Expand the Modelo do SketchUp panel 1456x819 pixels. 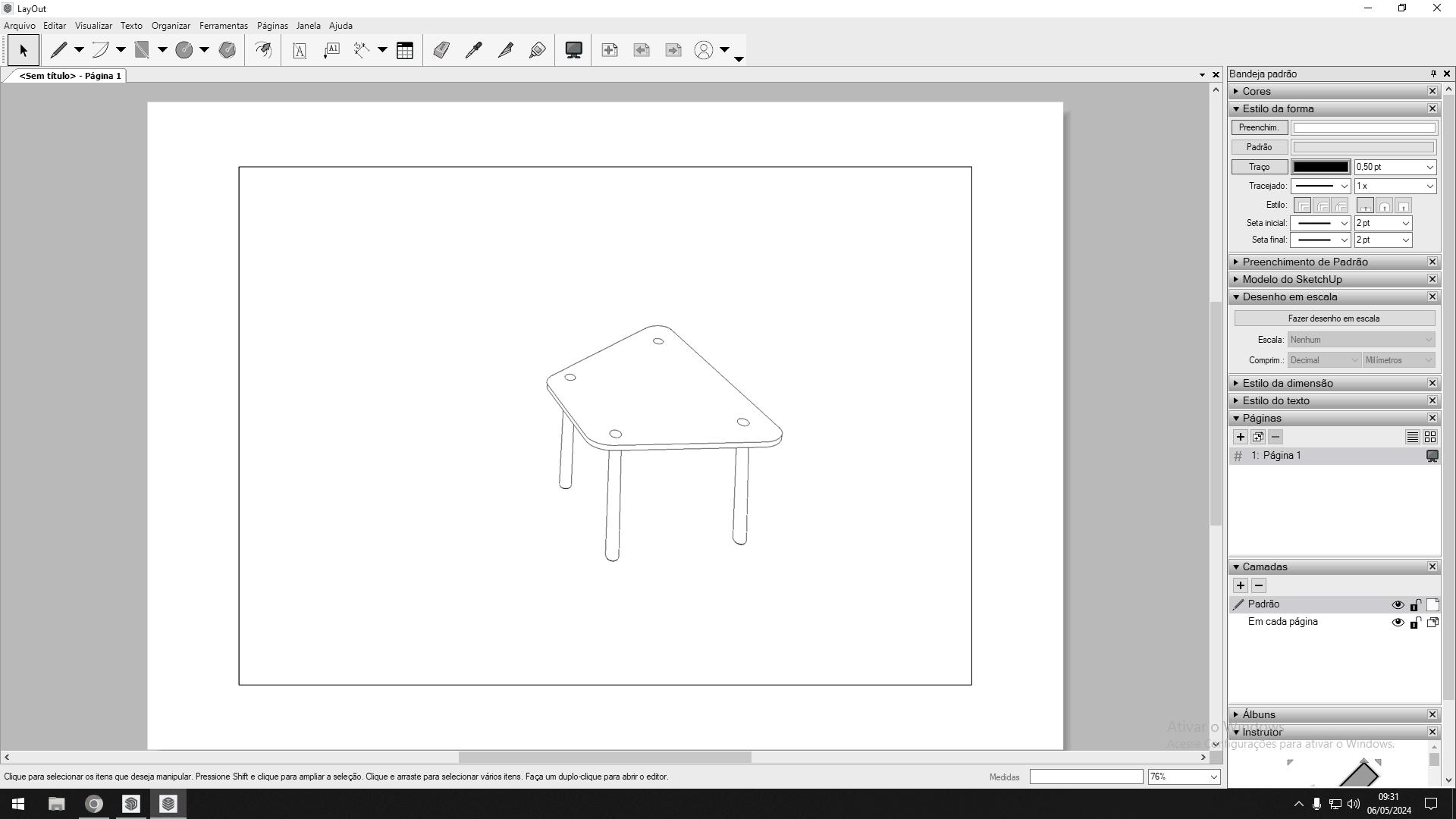(1237, 279)
